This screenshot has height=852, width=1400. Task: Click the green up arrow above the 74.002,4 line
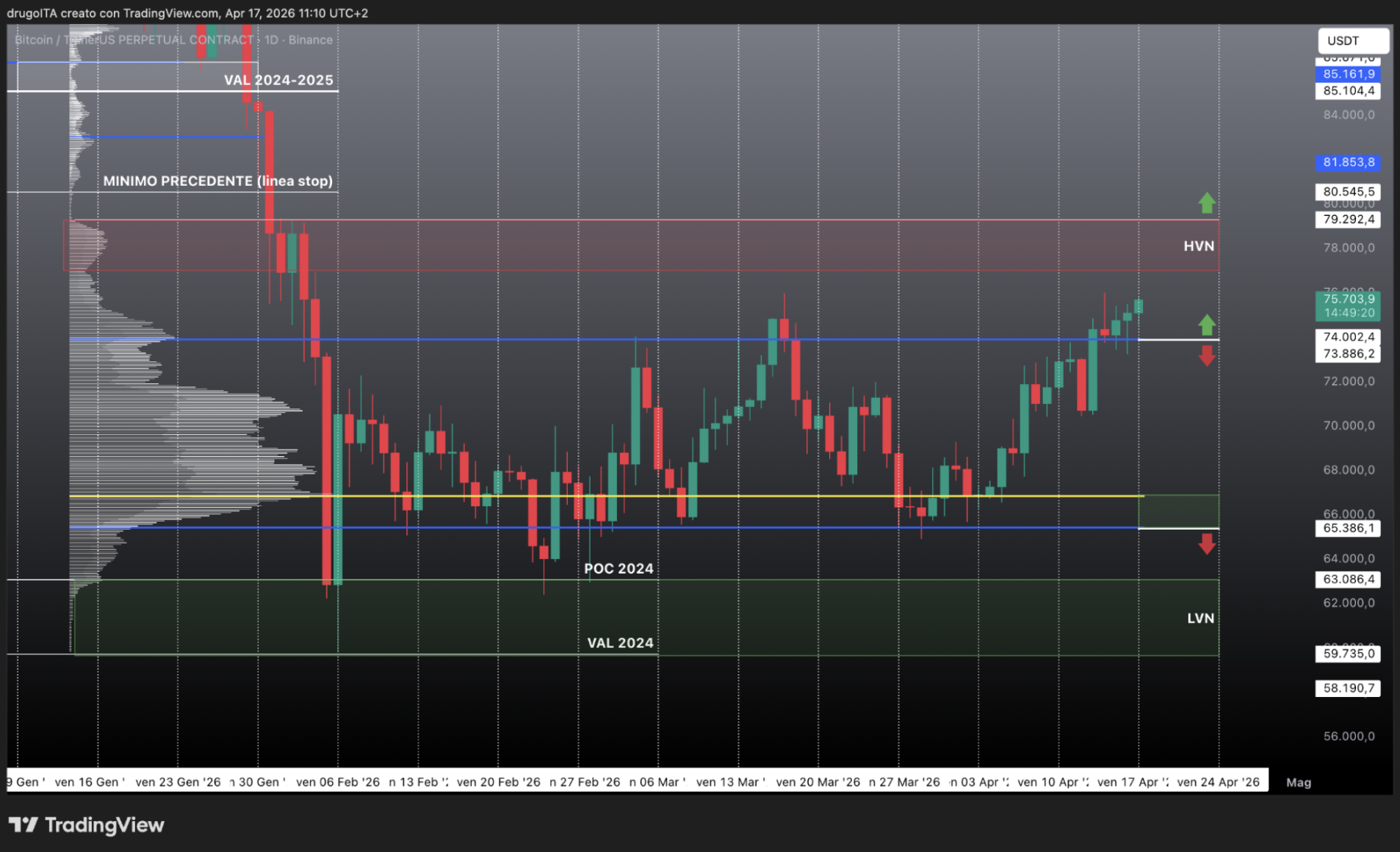pos(1207,325)
